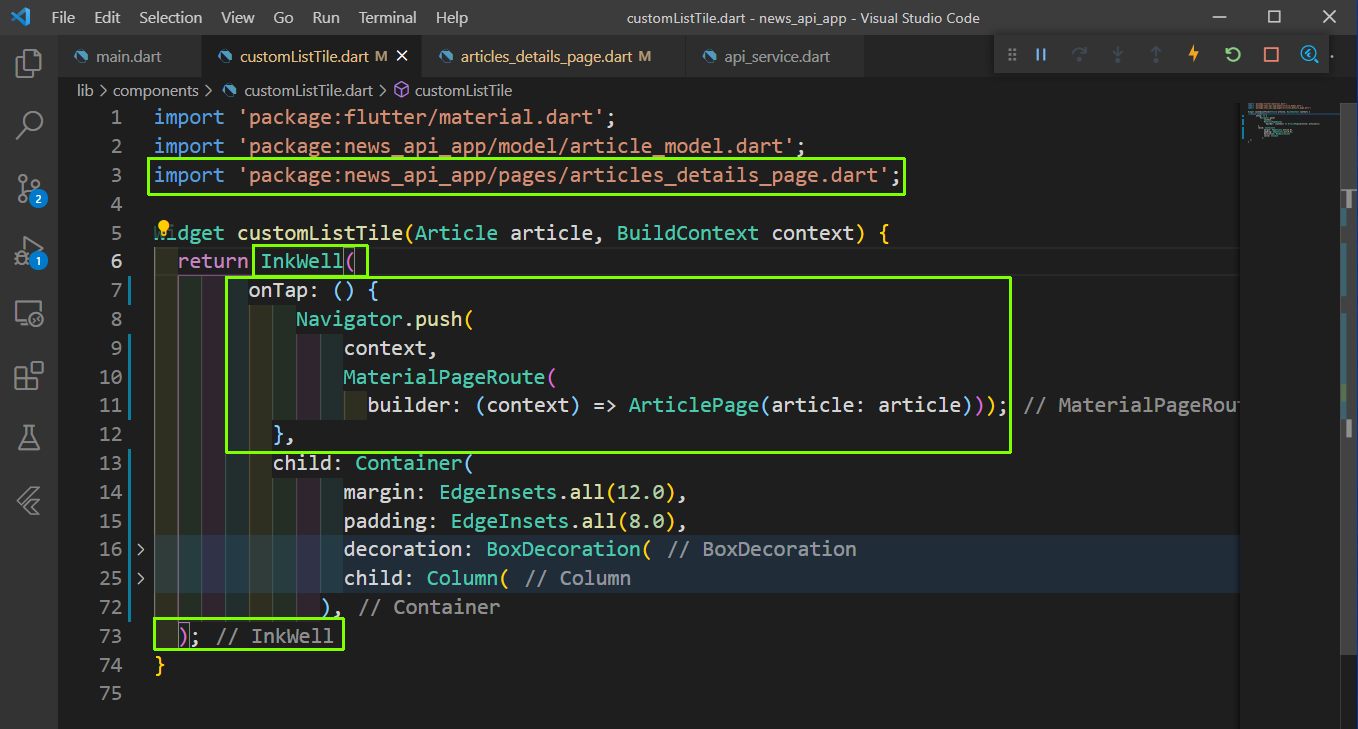
Task: Open the Help menu
Action: tap(452, 18)
